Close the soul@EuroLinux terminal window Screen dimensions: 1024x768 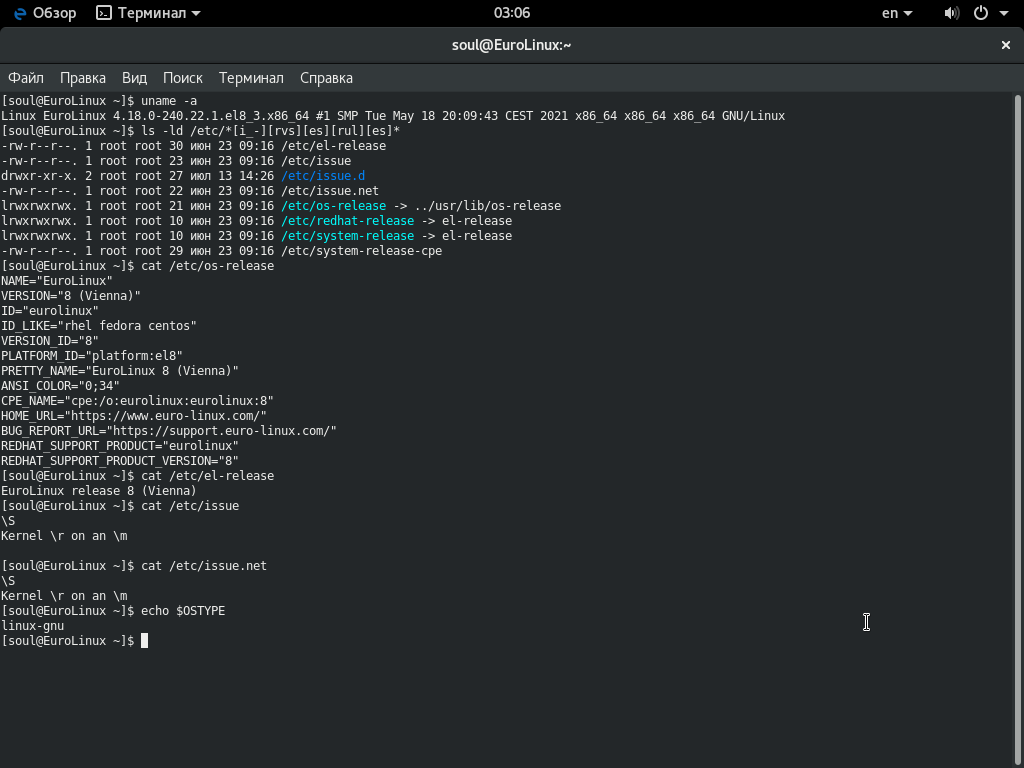[x=1006, y=45]
